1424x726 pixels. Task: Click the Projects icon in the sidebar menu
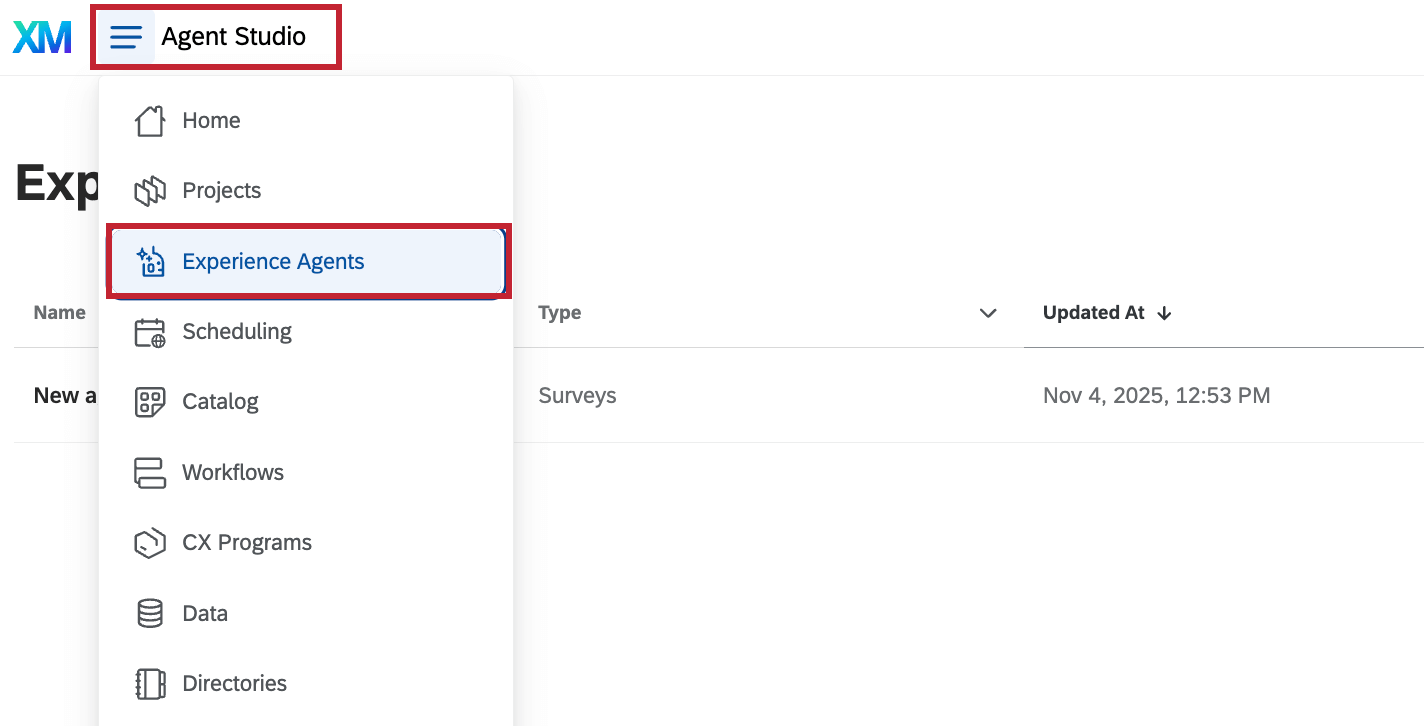click(150, 190)
